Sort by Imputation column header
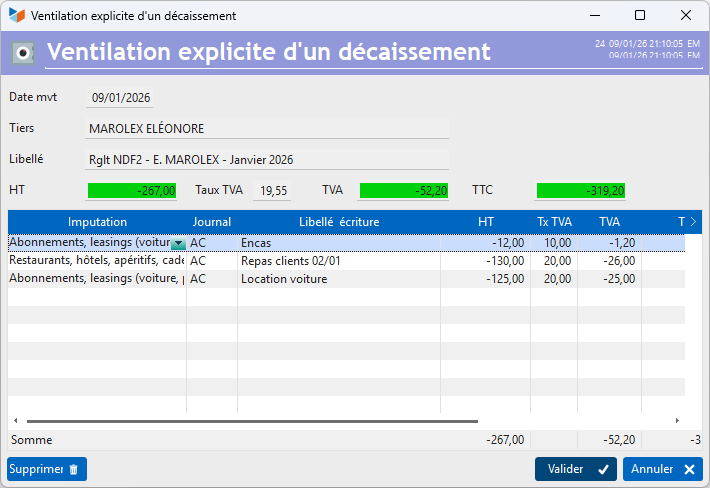 coord(97,222)
